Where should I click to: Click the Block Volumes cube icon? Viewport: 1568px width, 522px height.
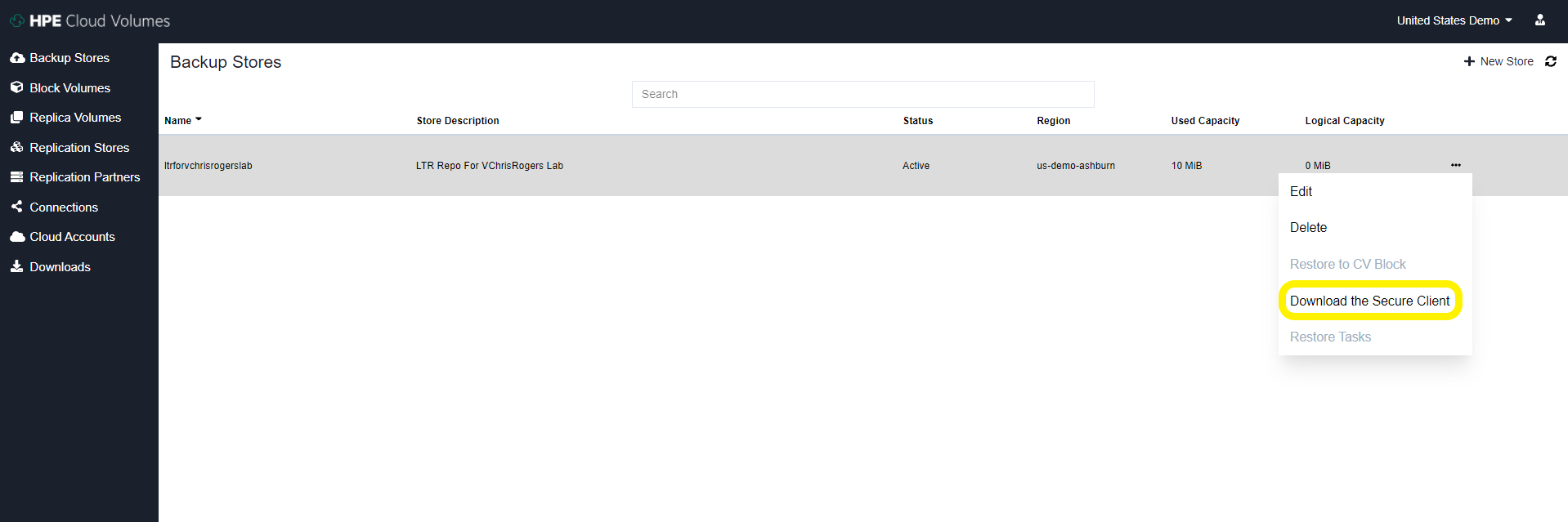(x=16, y=87)
